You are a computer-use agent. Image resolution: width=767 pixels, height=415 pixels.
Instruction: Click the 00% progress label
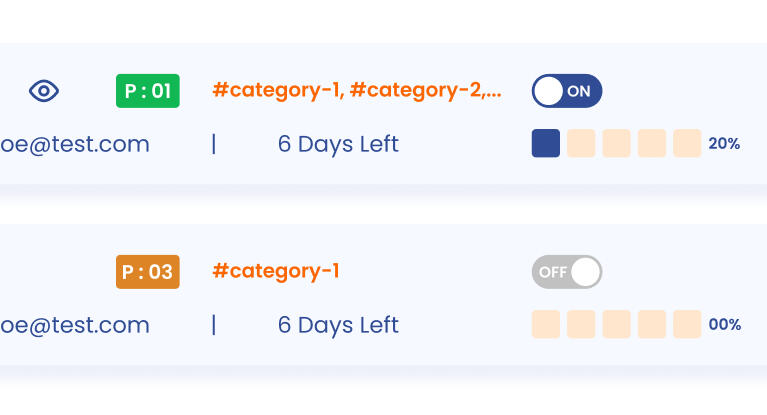[x=724, y=324]
